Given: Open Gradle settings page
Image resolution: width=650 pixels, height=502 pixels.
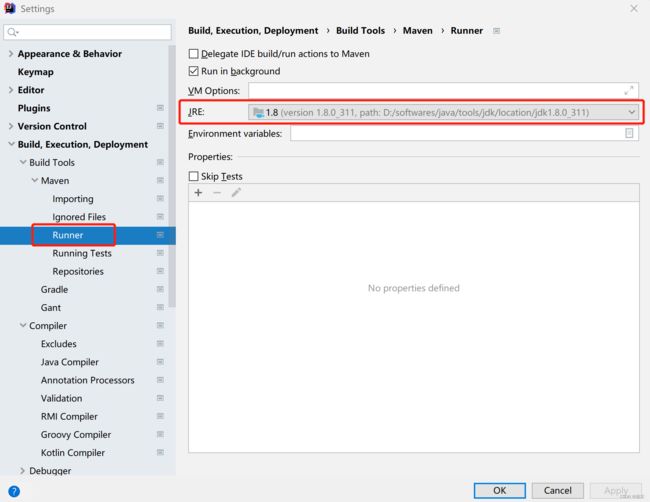Looking at the screenshot, I should click(54, 289).
